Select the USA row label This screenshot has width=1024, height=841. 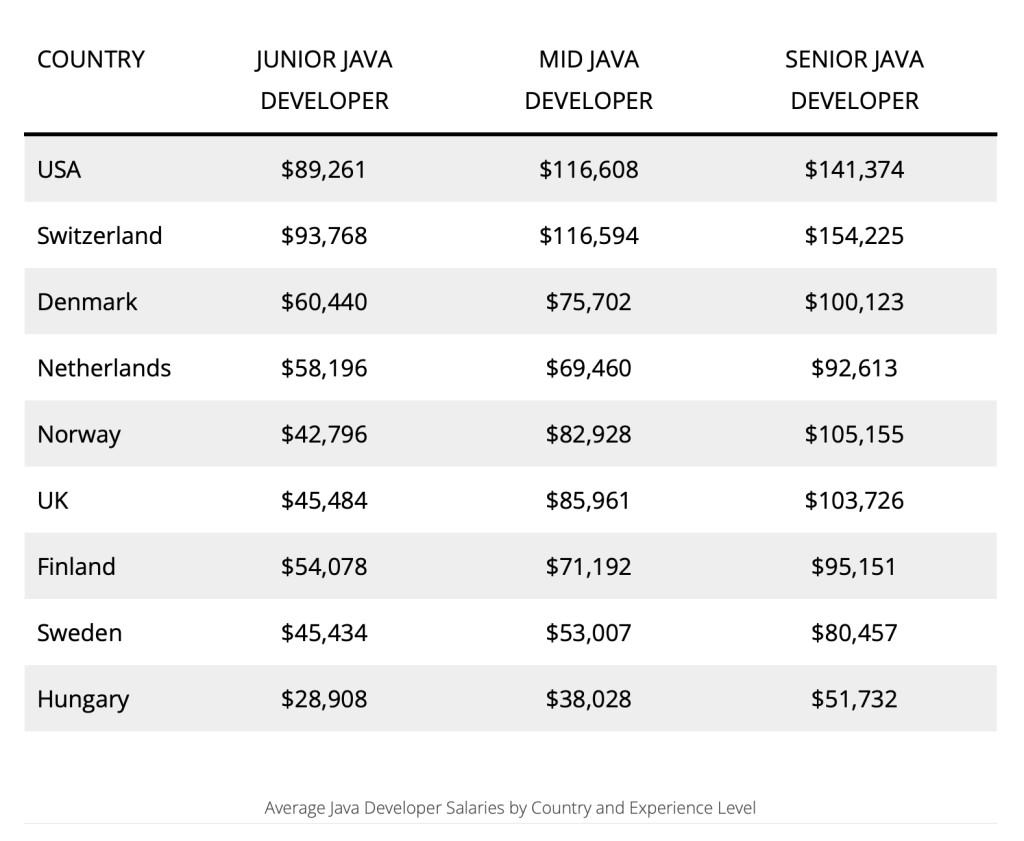[x=59, y=170]
